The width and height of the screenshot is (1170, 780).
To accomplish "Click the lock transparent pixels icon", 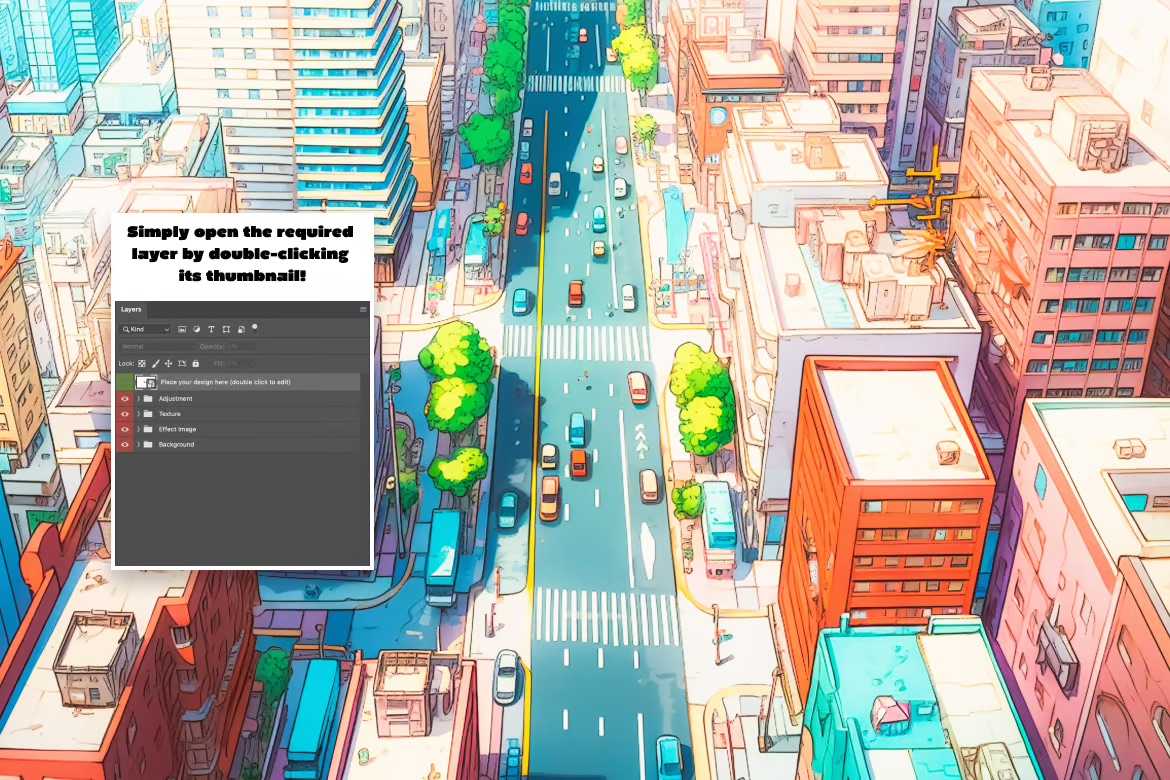I will (x=142, y=363).
